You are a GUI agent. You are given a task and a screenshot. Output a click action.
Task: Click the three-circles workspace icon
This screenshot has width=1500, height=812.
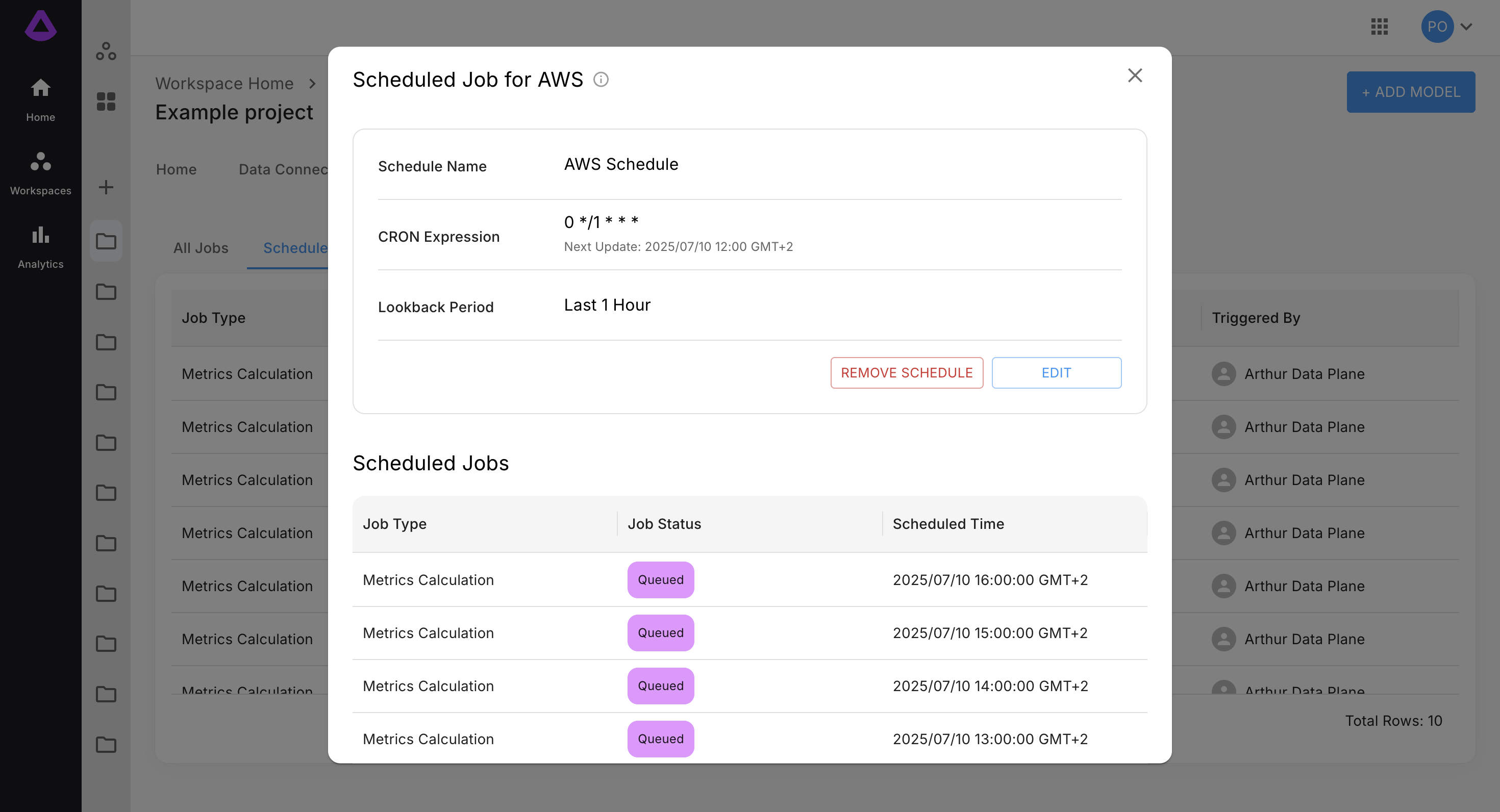pyautogui.click(x=106, y=50)
